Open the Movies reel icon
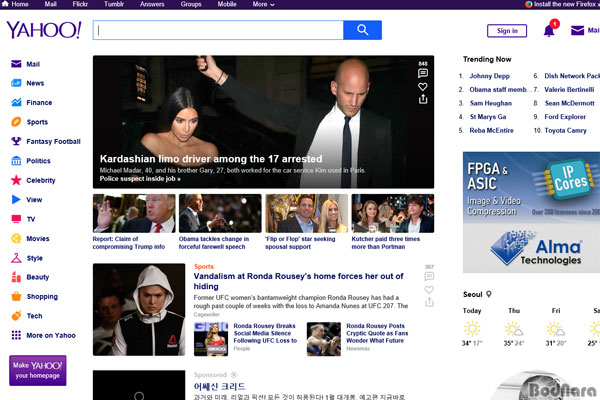The image size is (600, 400). 16,238
